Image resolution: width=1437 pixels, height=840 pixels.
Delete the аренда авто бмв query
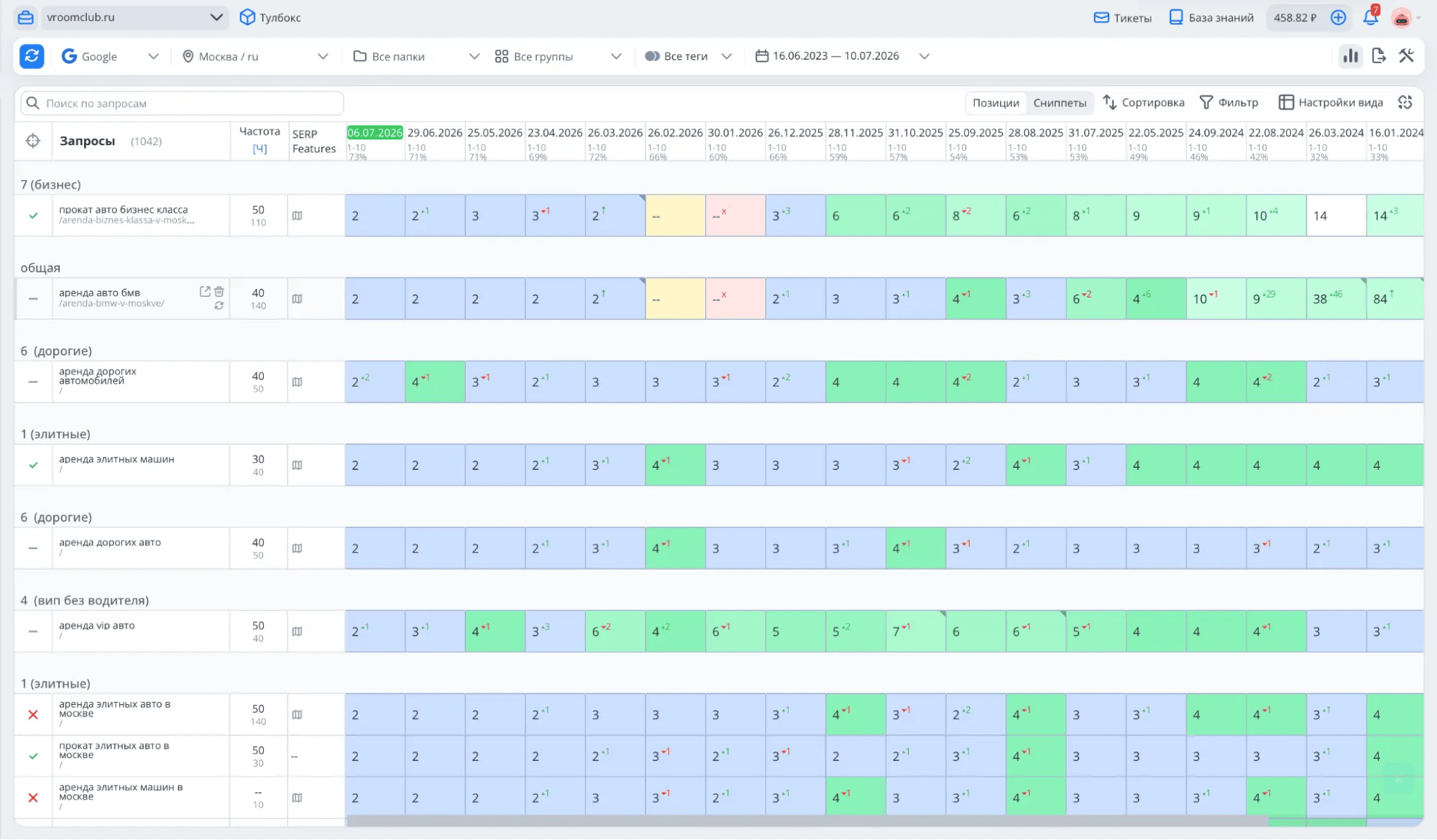click(x=219, y=292)
